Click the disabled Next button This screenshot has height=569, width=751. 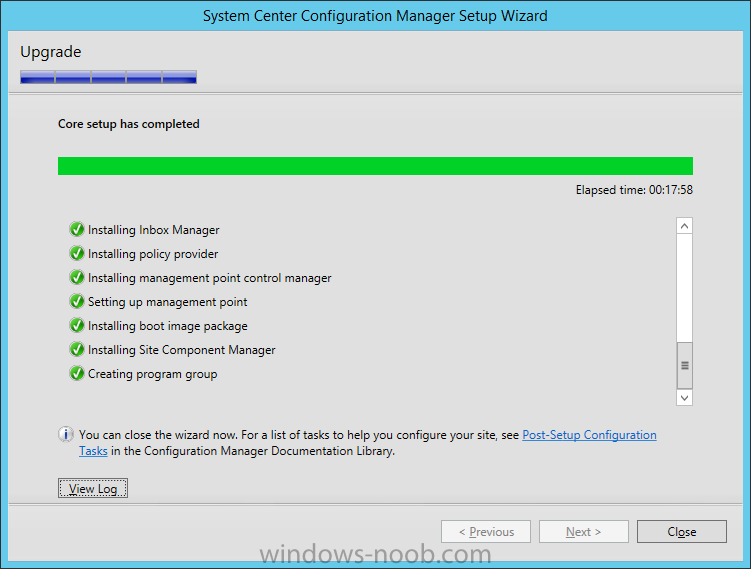pos(583,532)
